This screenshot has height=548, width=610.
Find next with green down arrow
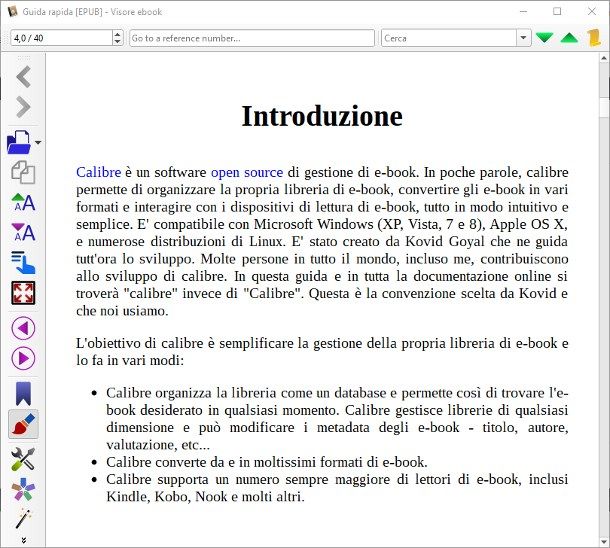[x=544, y=38]
